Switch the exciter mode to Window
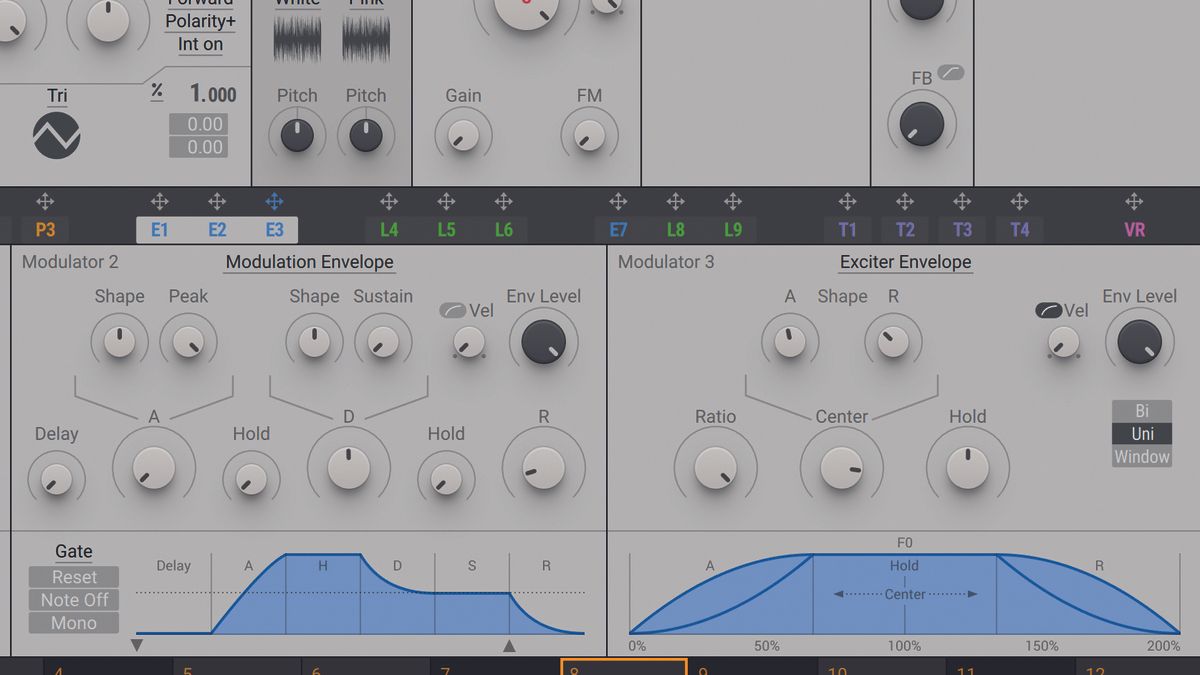This screenshot has height=675, width=1200. (1141, 456)
